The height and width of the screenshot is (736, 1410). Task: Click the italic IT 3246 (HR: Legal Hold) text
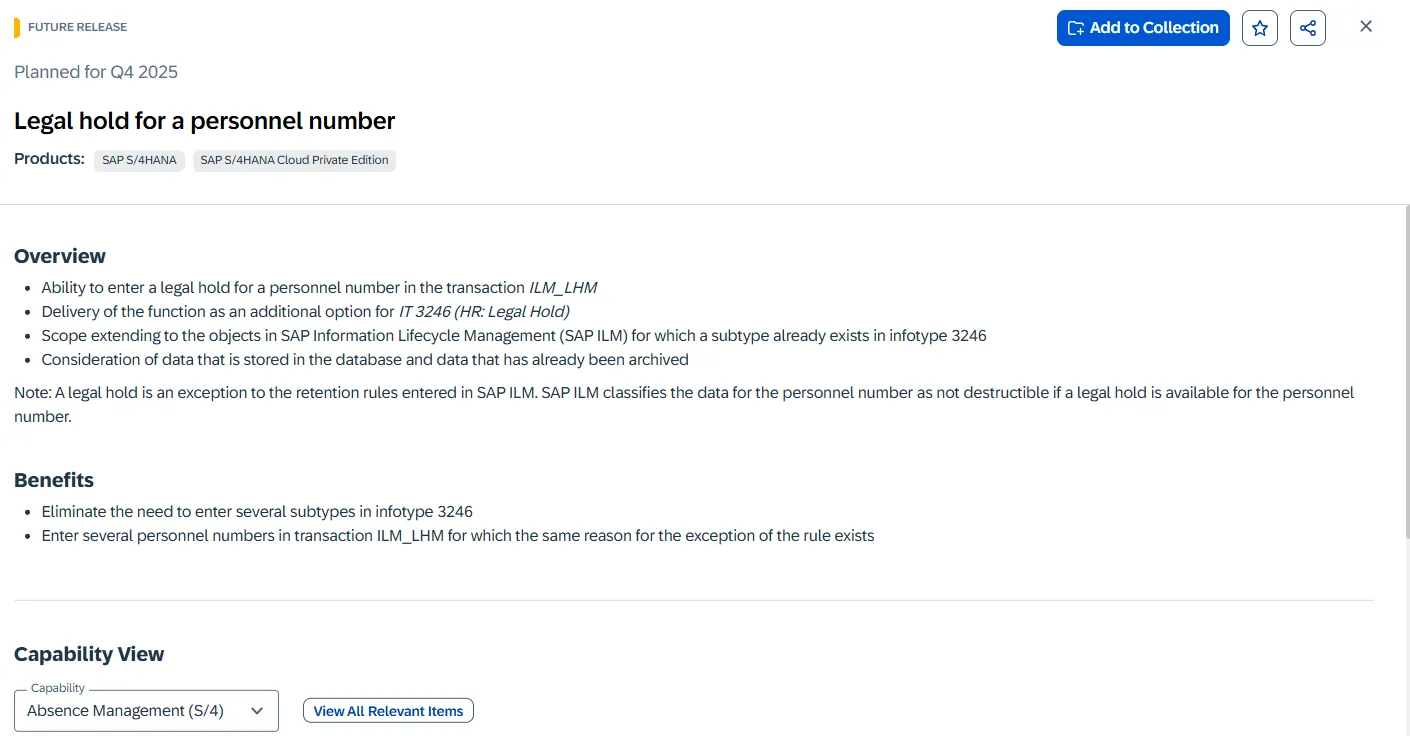[x=484, y=312]
